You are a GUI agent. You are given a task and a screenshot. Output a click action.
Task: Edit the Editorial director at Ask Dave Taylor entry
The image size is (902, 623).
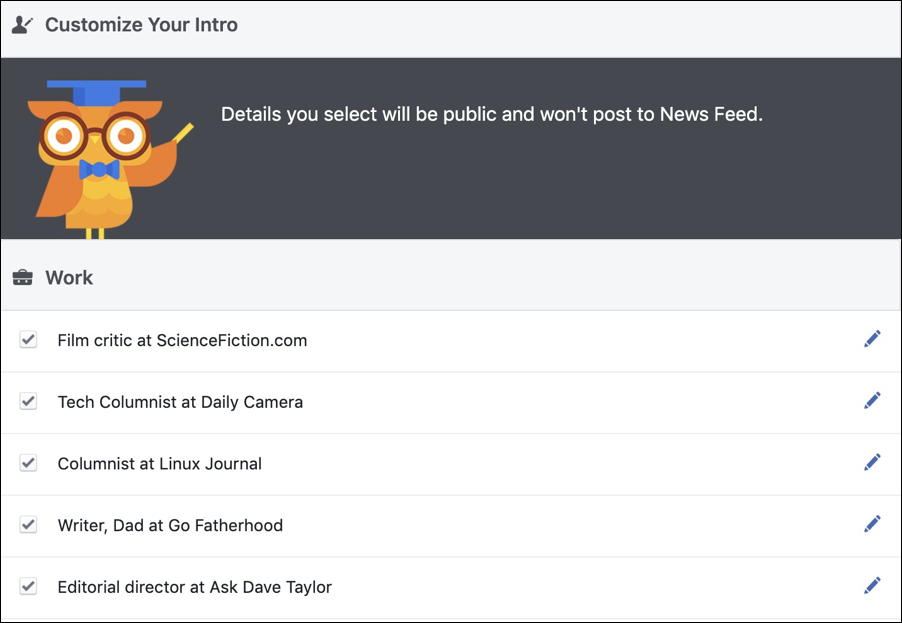click(x=872, y=586)
